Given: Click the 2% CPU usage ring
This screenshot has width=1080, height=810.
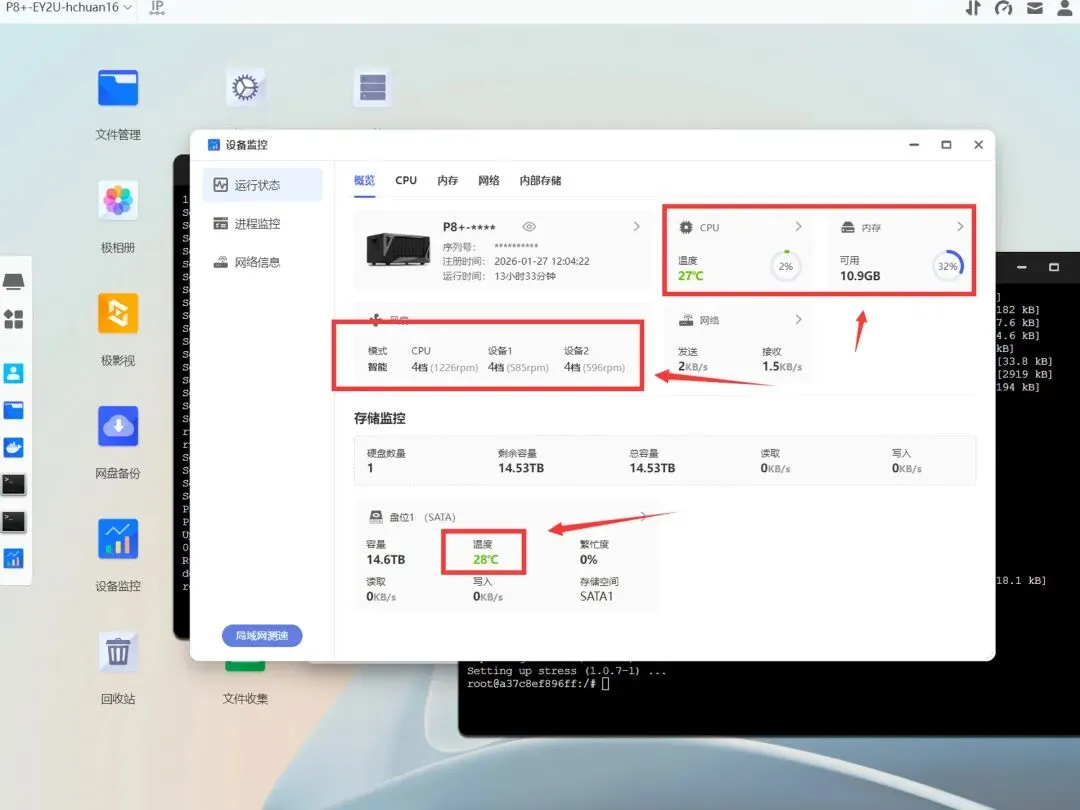Looking at the screenshot, I should tap(786, 266).
